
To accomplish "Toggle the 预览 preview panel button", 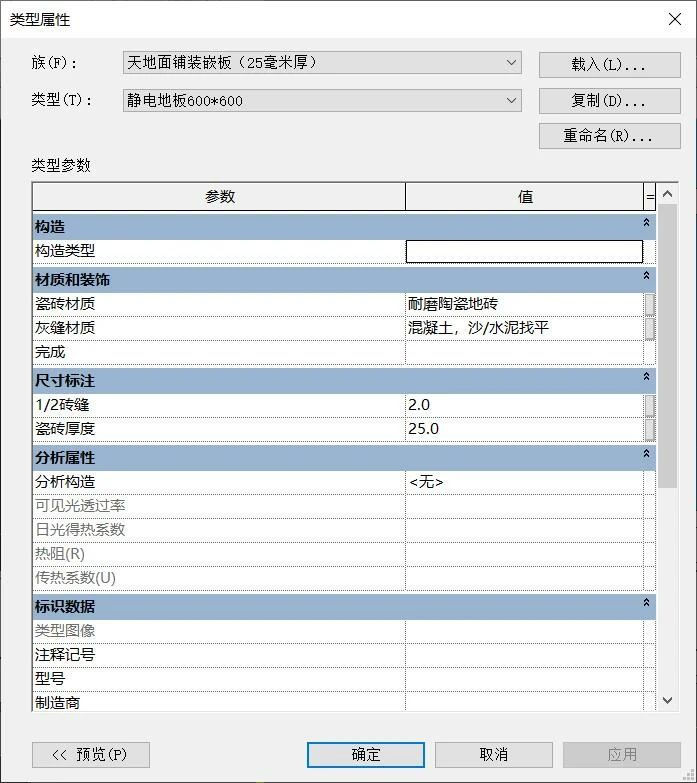I will coord(90,755).
